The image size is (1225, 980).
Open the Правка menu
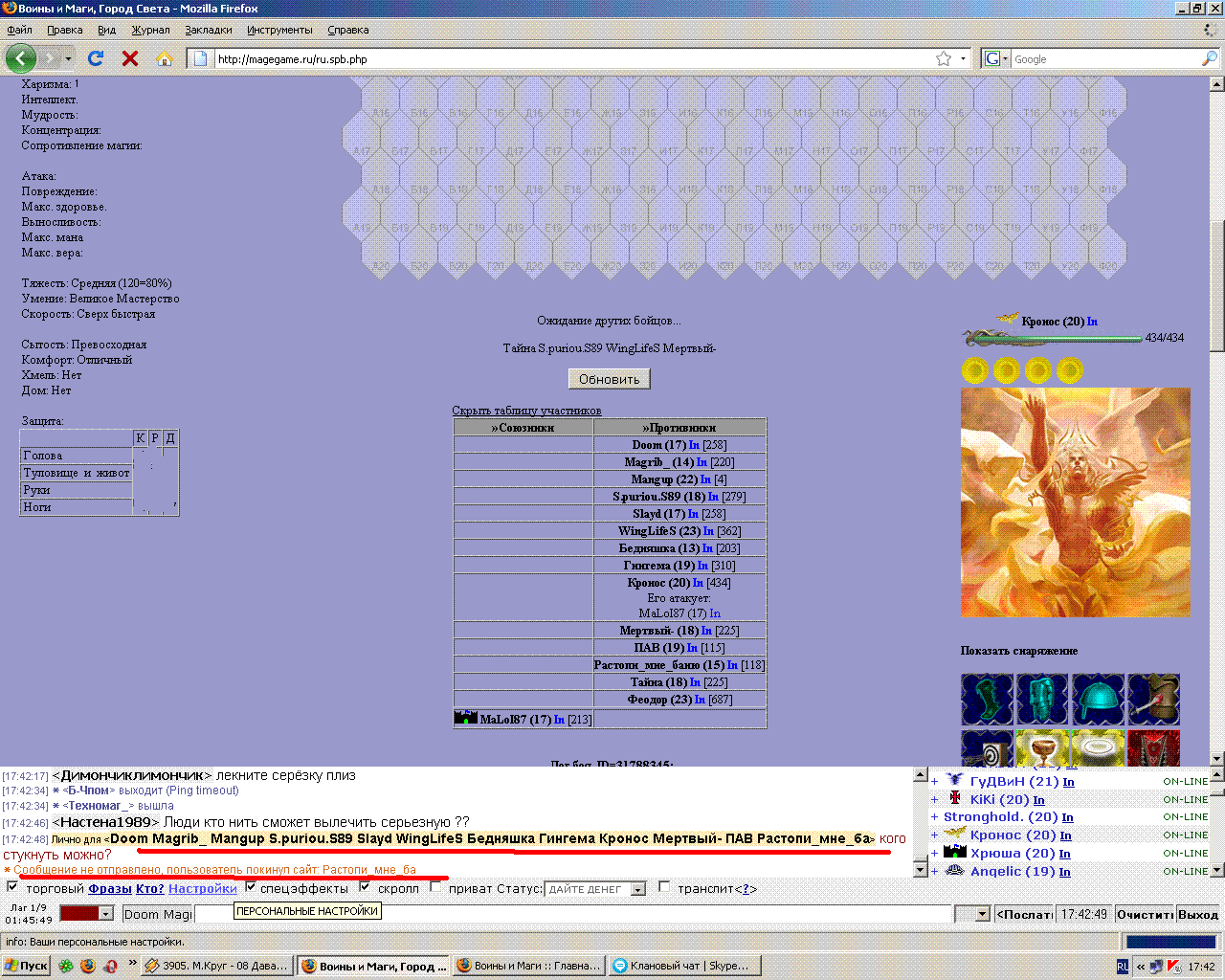pos(64,30)
